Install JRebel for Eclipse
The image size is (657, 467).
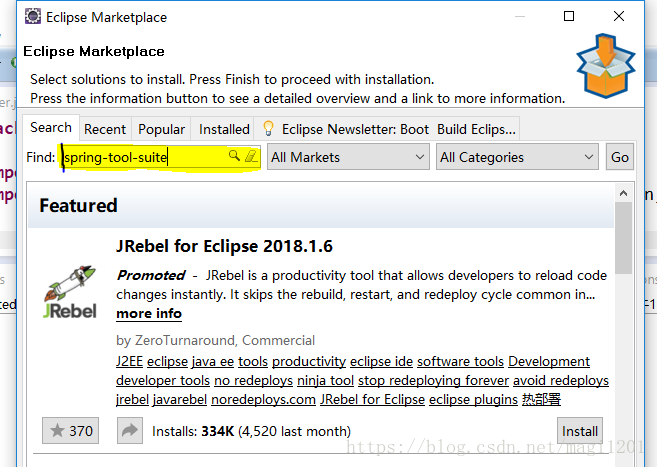coord(580,431)
